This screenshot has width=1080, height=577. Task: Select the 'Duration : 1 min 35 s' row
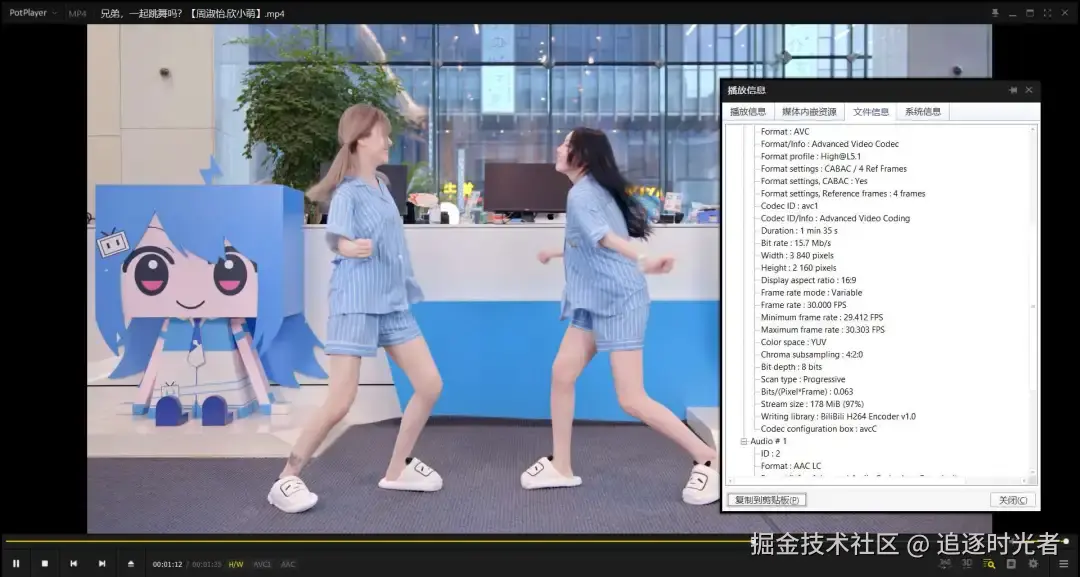point(799,231)
